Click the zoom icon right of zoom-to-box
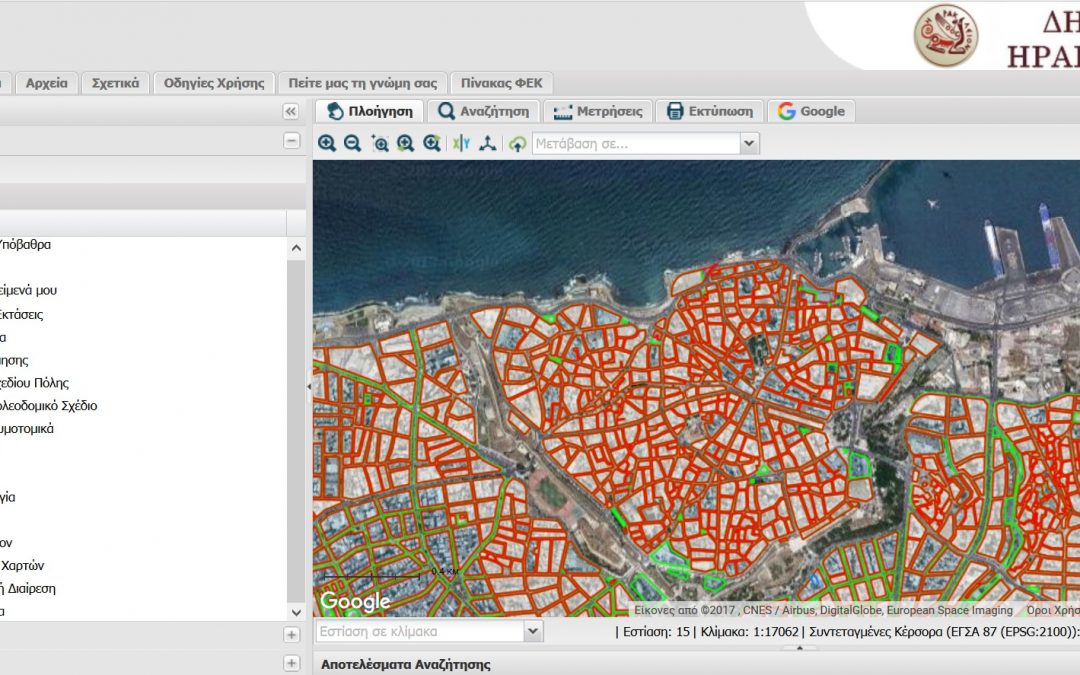Viewport: 1080px width, 675px height. [406, 143]
